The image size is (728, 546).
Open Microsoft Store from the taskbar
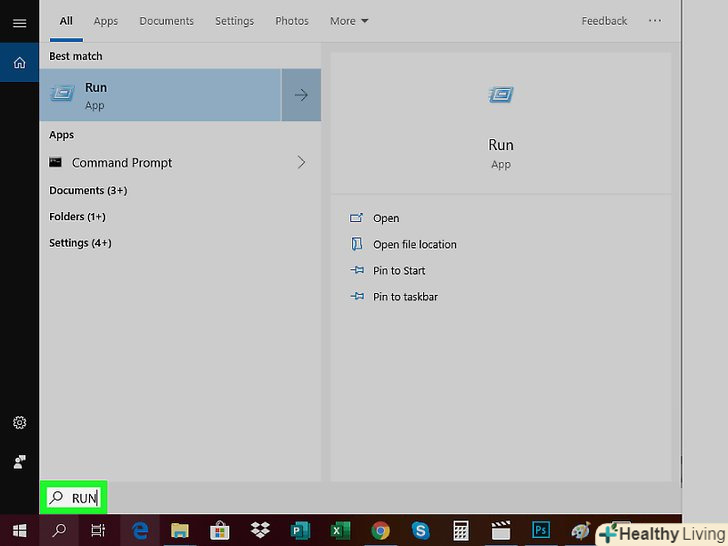[x=220, y=530]
